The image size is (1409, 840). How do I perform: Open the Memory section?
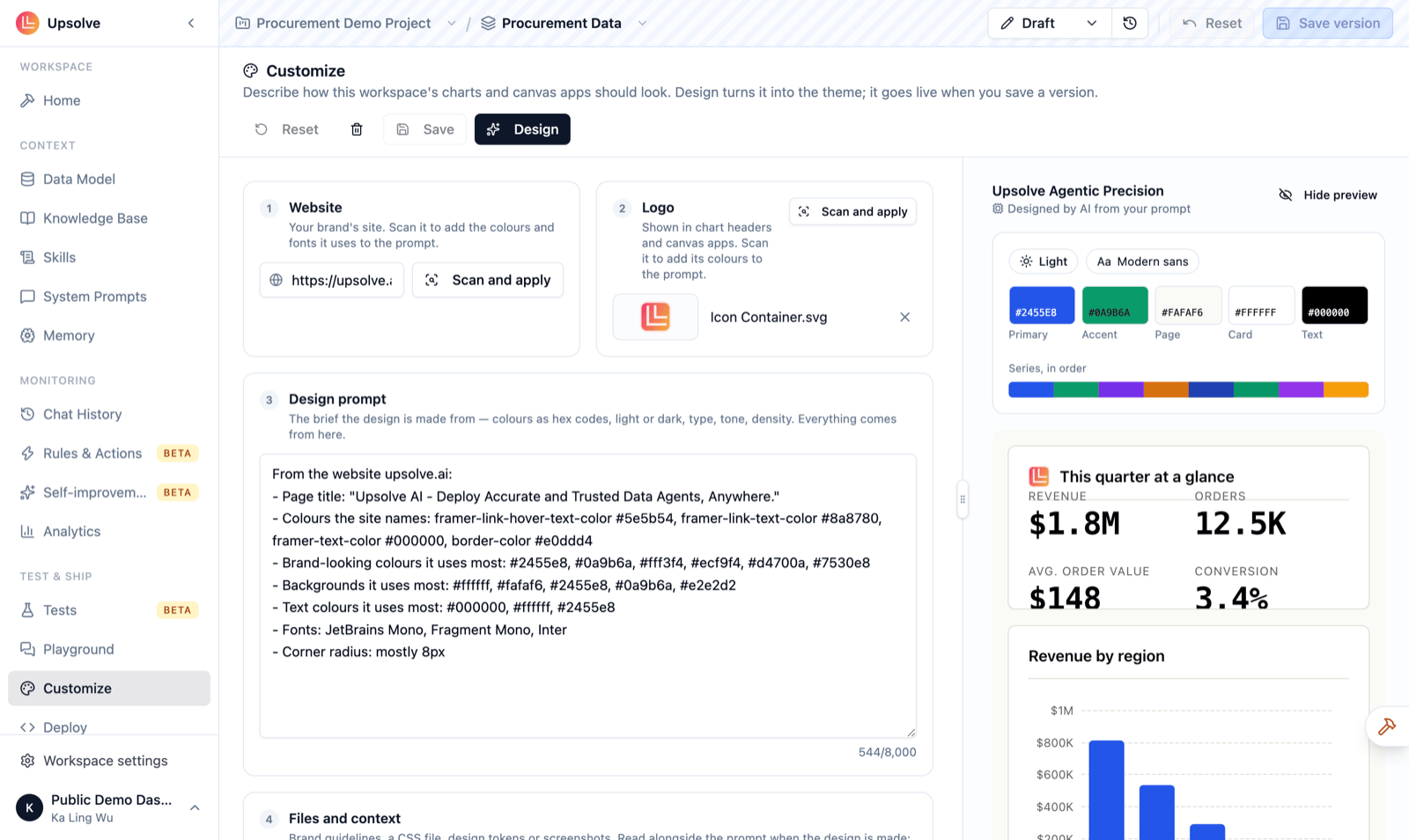pos(109,335)
